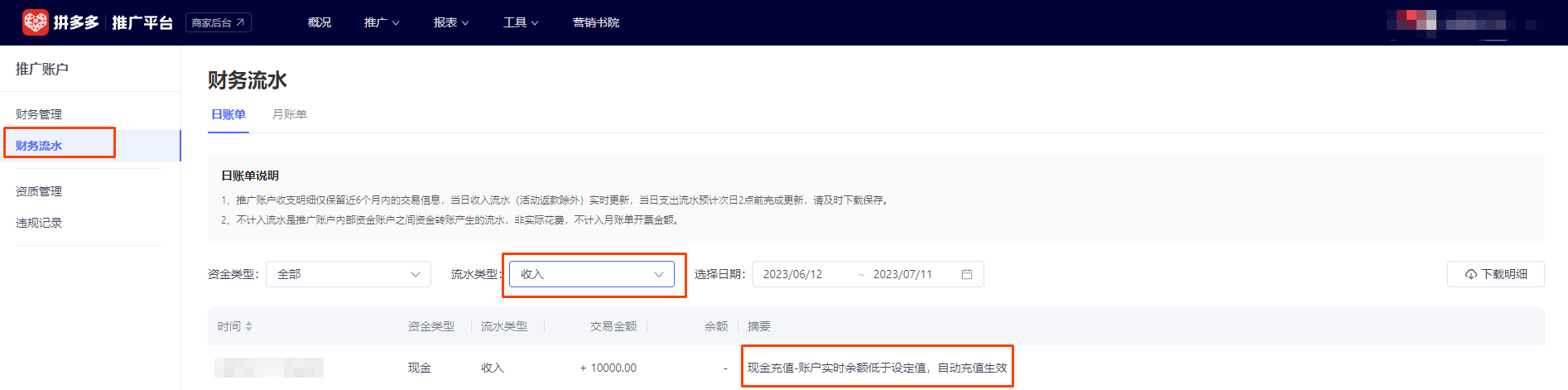1568x390 pixels.
Task: Open the 资金类型 dropdown showing 全部
Action: click(348, 274)
